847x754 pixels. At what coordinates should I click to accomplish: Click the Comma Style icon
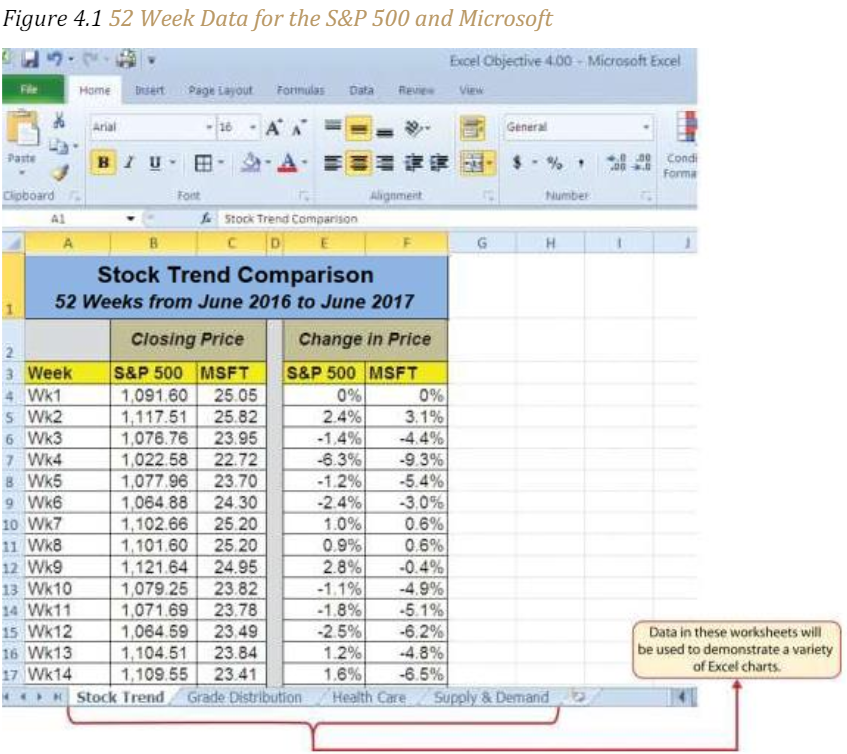(581, 163)
